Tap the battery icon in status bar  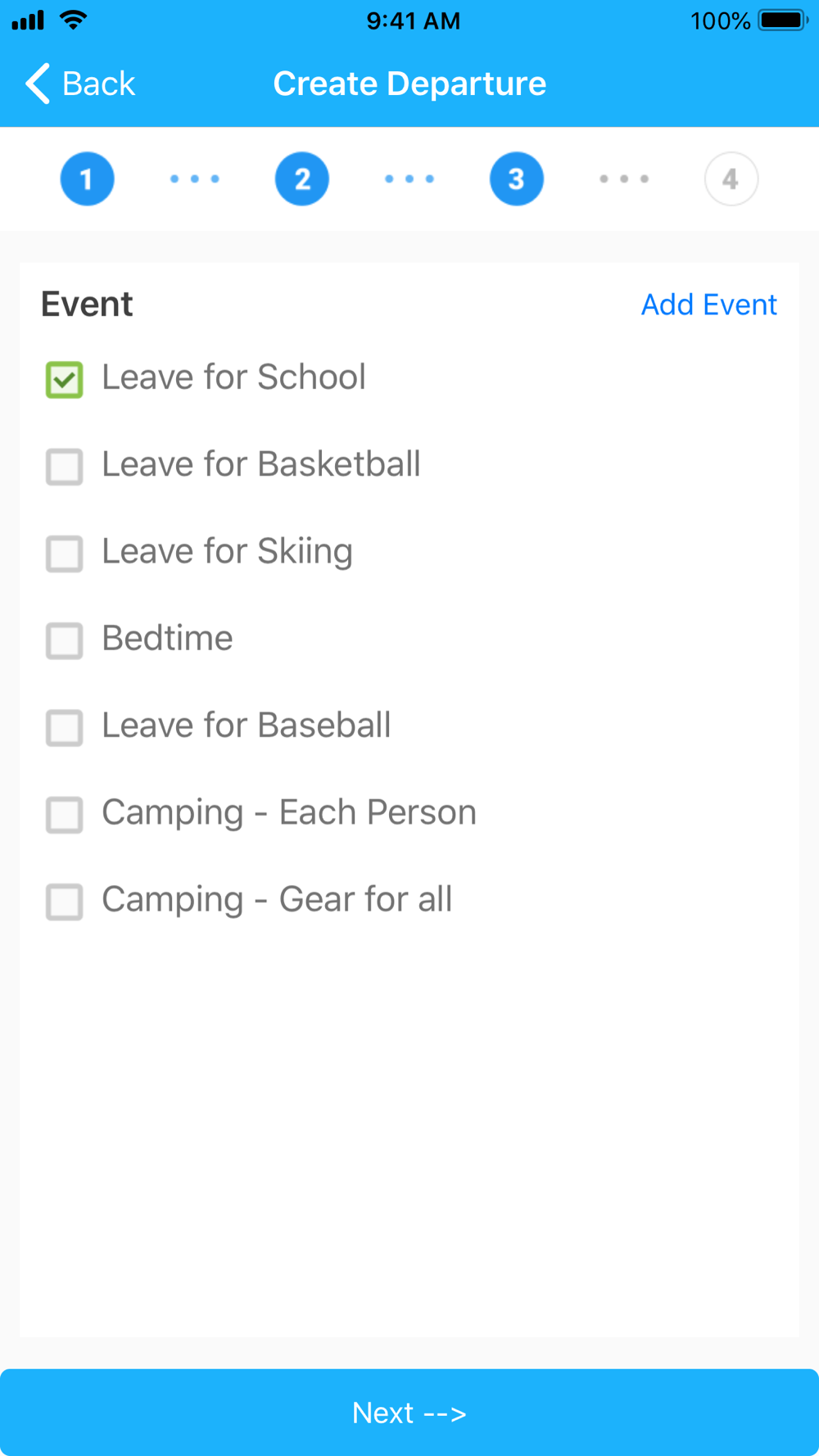(x=783, y=20)
